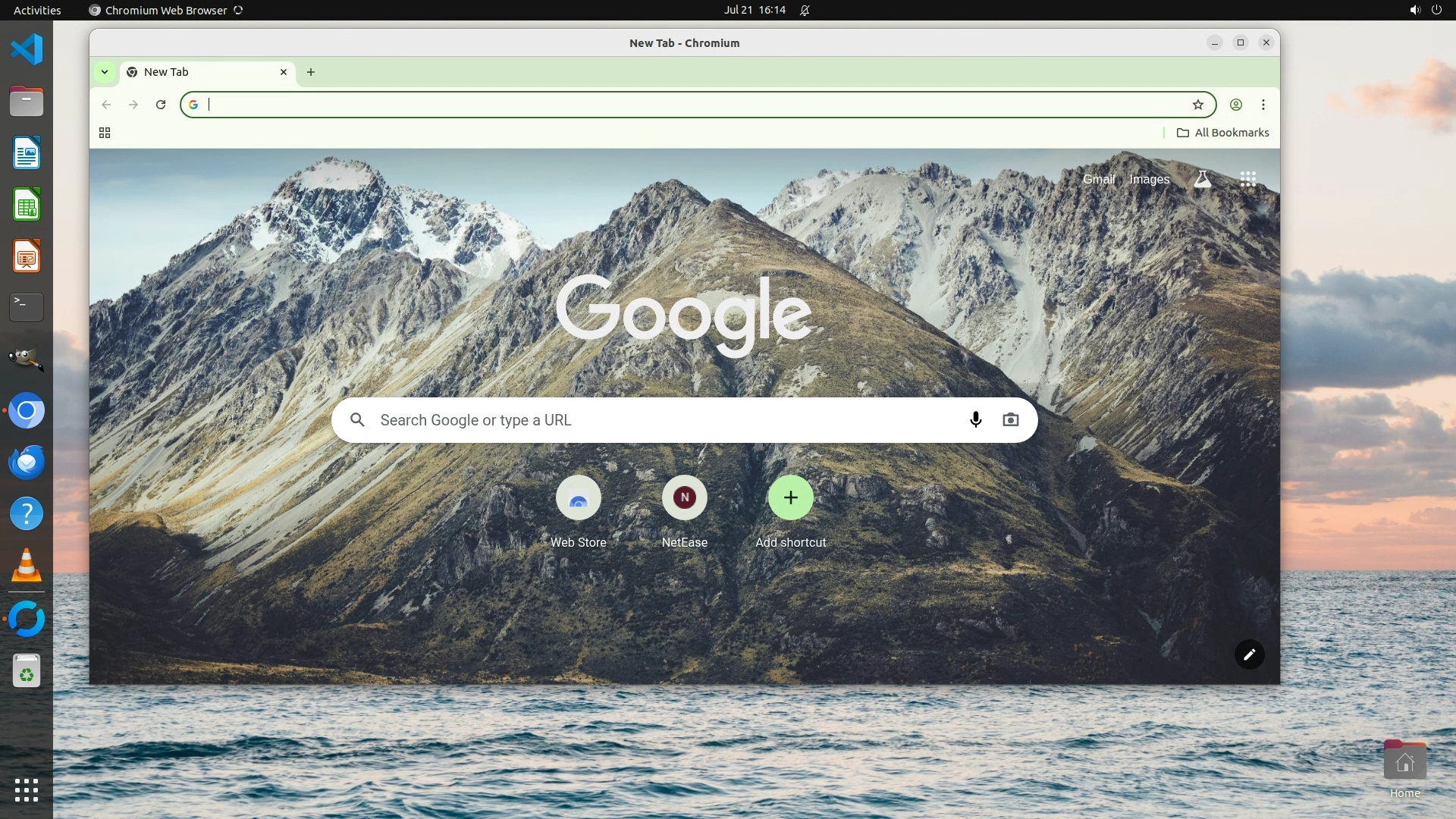Open Activities in the top bar
This screenshot has height=819, width=1456.
pyautogui.click(x=37, y=11)
